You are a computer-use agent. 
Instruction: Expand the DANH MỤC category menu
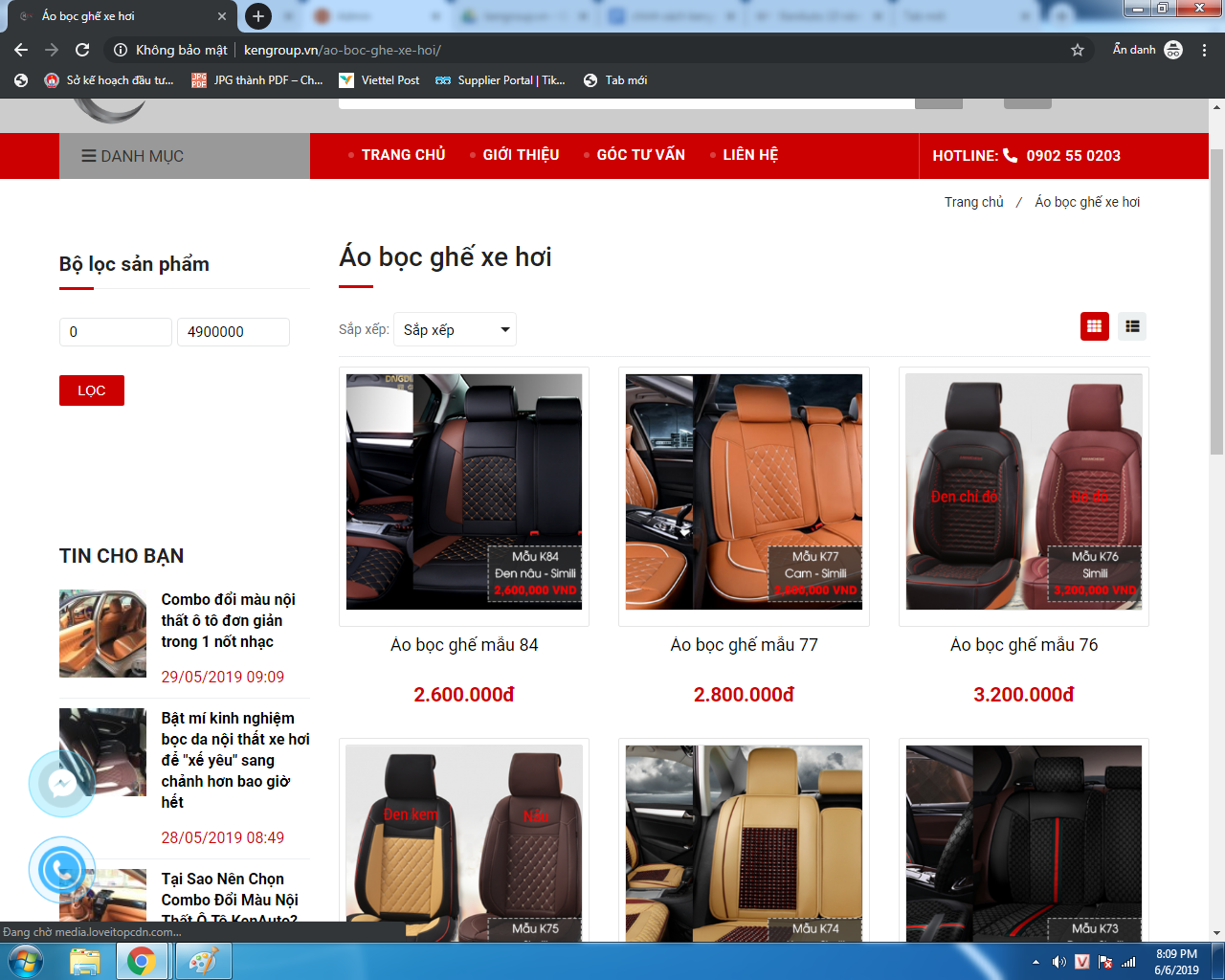(x=132, y=156)
